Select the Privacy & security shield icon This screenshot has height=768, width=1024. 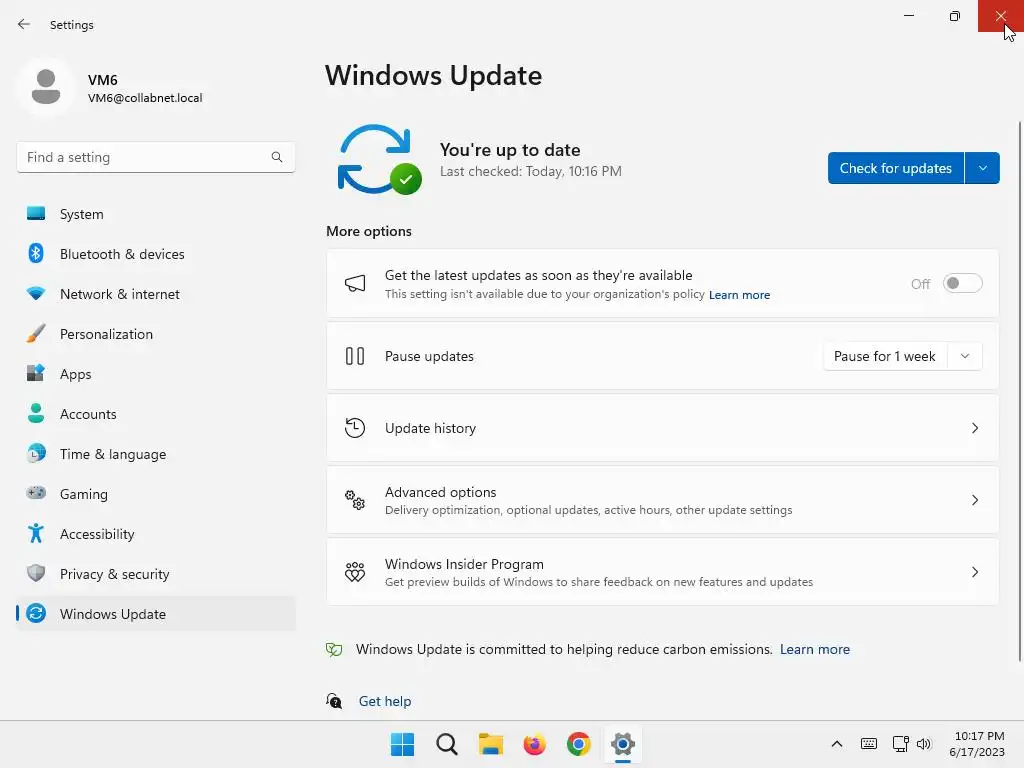point(36,573)
